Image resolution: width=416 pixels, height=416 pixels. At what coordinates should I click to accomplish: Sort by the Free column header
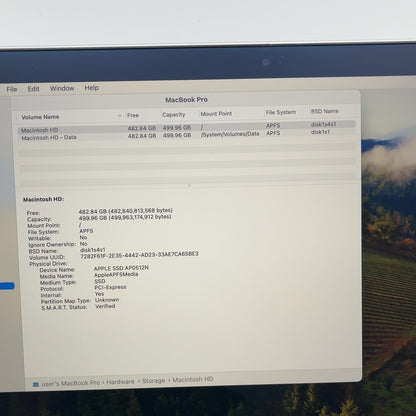point(133,115)
